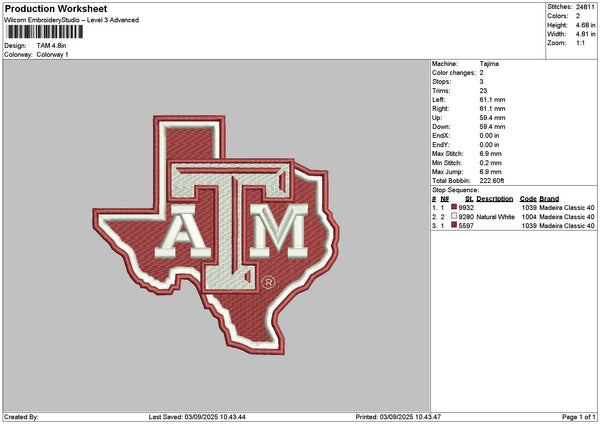600x424 pixels.
Task: Click the 'Stops:' label
Action: pyautogui.click(x=442, y=82)
